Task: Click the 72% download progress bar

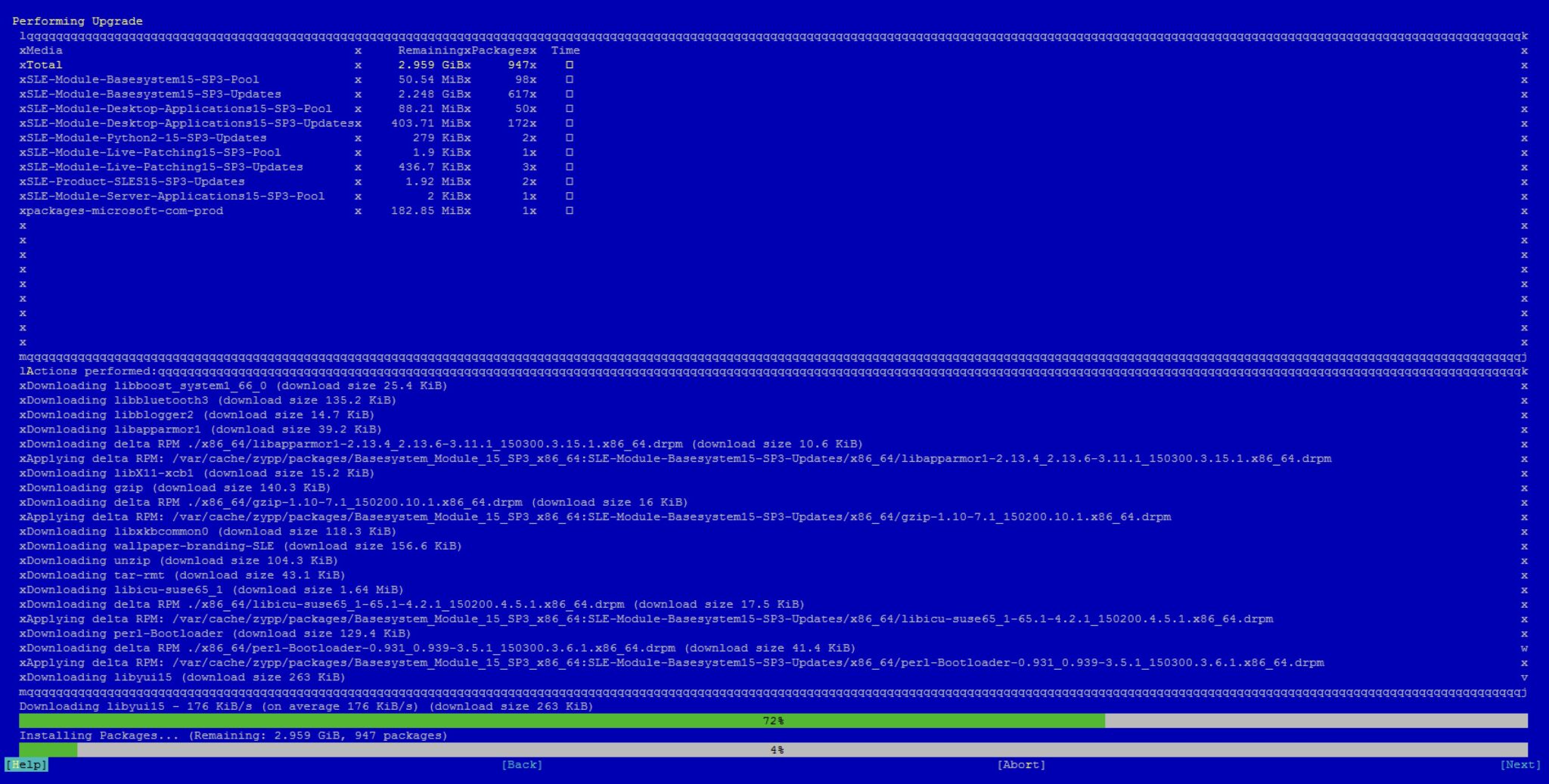Action: pos(773,720)
